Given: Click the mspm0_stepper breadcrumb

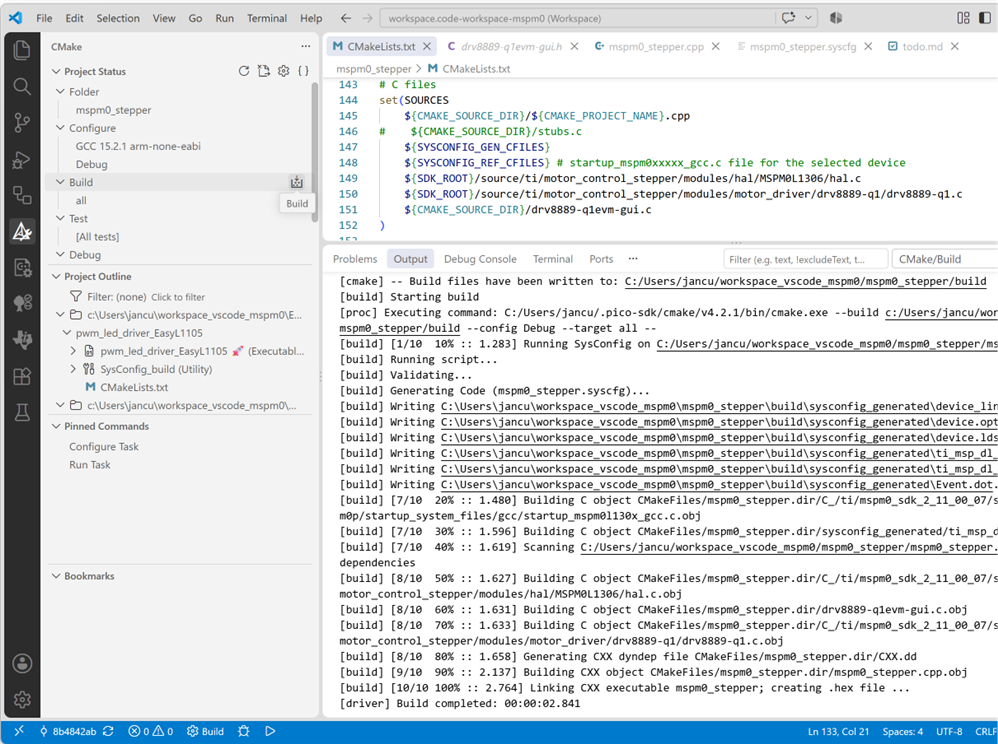Looking at the screenshot, I should tap(374, 69).
